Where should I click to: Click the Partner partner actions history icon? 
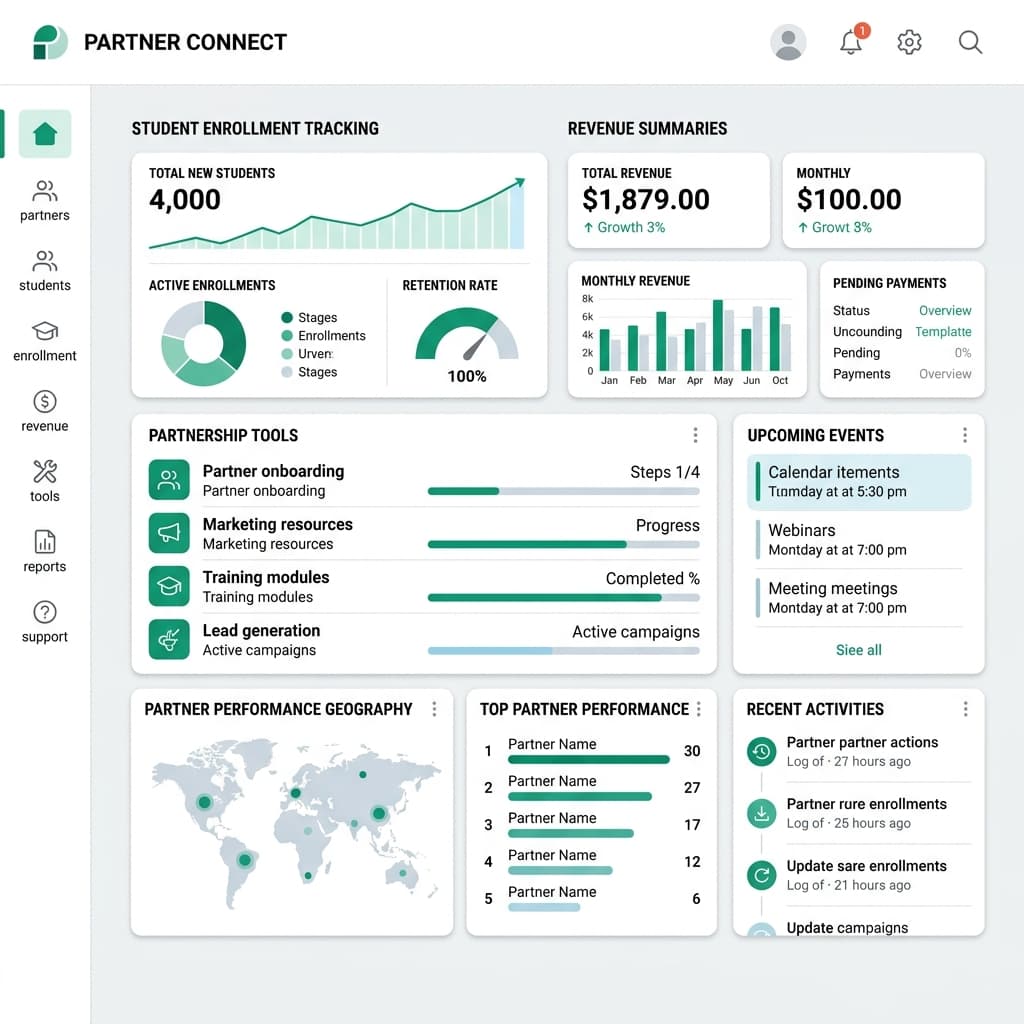click(761, 752)
